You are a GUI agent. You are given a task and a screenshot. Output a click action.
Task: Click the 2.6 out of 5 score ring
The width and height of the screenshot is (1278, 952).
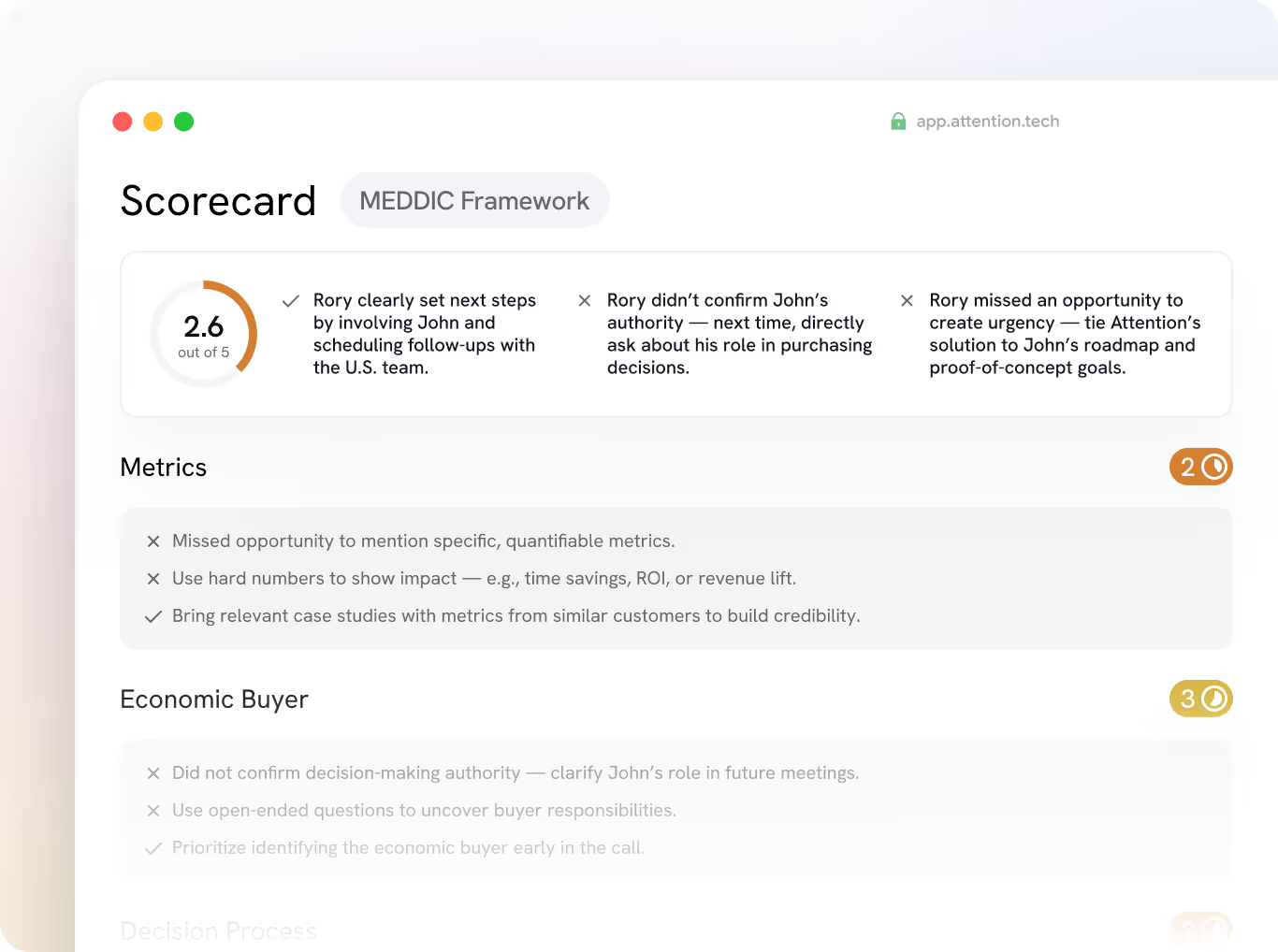(204, 334)
